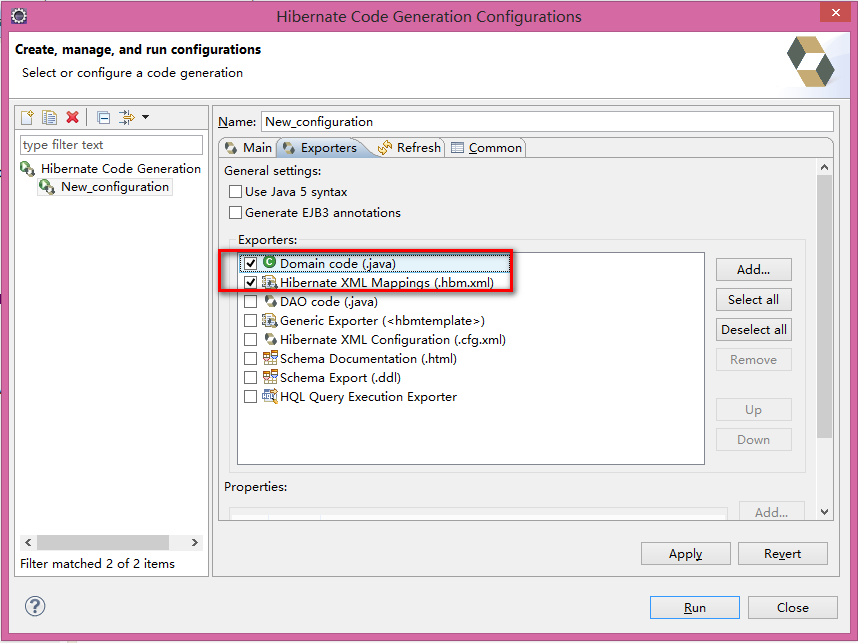Image resolution: width=858 pixels, height=643 pixels.
Task: Click the dialog title bar gear icon
Action: [x=19, y=16]
